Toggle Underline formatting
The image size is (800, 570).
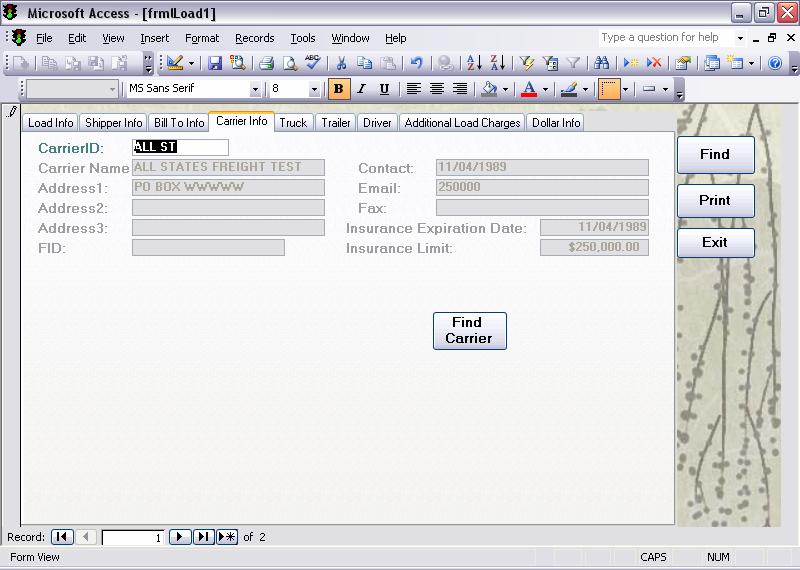click(384, 89)
